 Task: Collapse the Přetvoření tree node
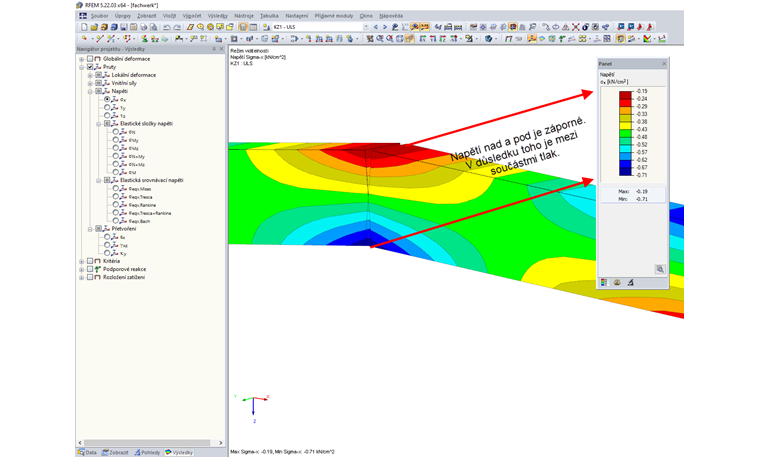(x=90, y=229)
